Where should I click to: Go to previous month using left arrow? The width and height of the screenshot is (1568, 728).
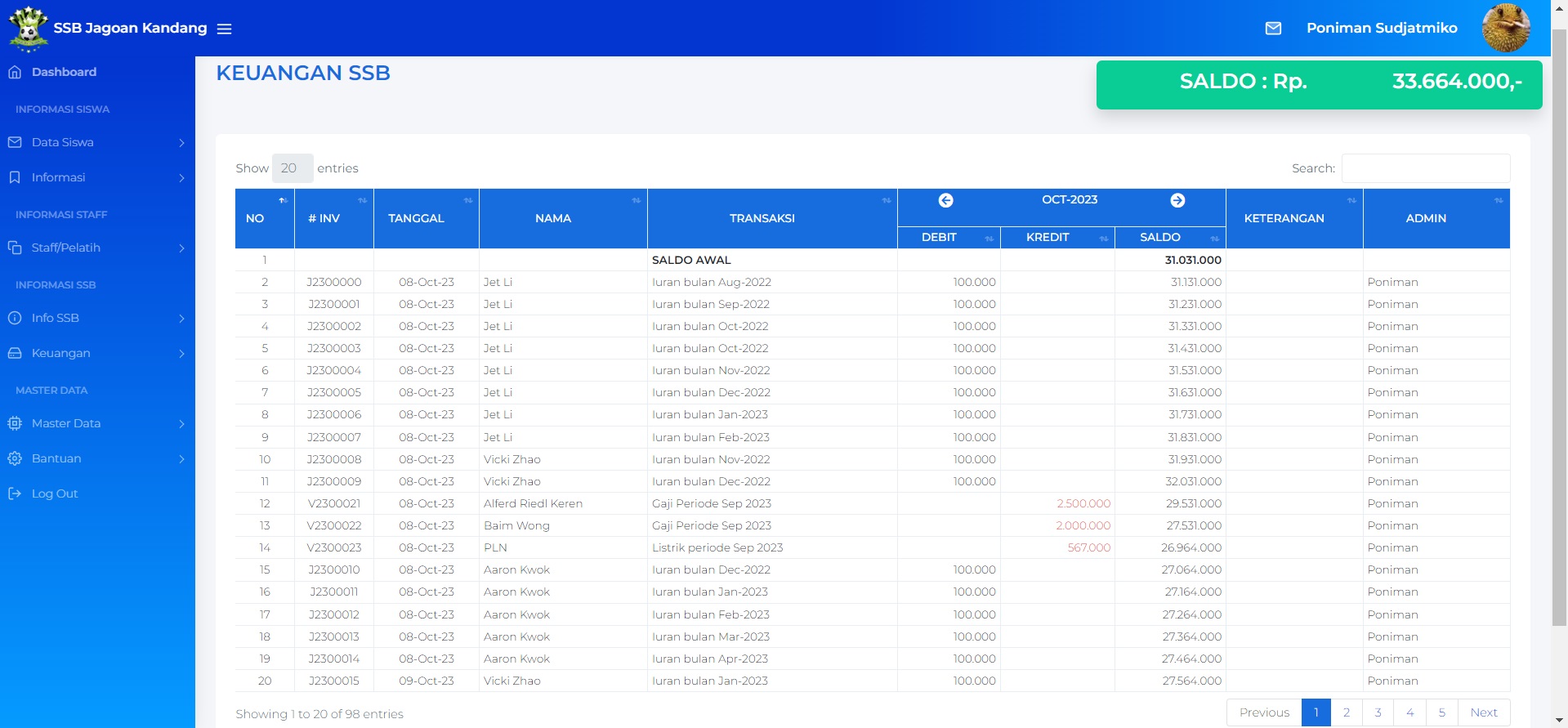pos(945,200)
